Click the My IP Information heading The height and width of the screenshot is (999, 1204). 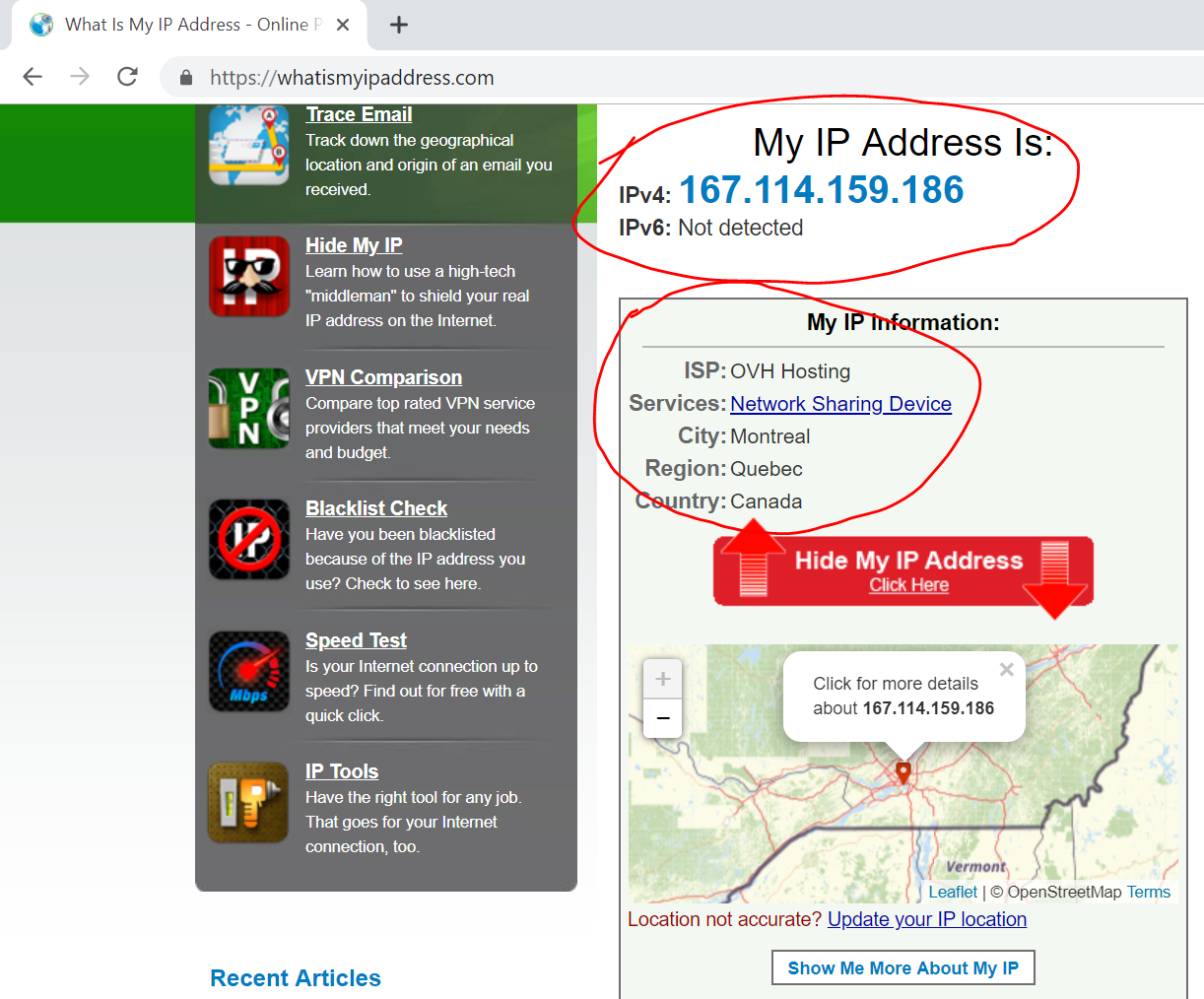[903, 322]
